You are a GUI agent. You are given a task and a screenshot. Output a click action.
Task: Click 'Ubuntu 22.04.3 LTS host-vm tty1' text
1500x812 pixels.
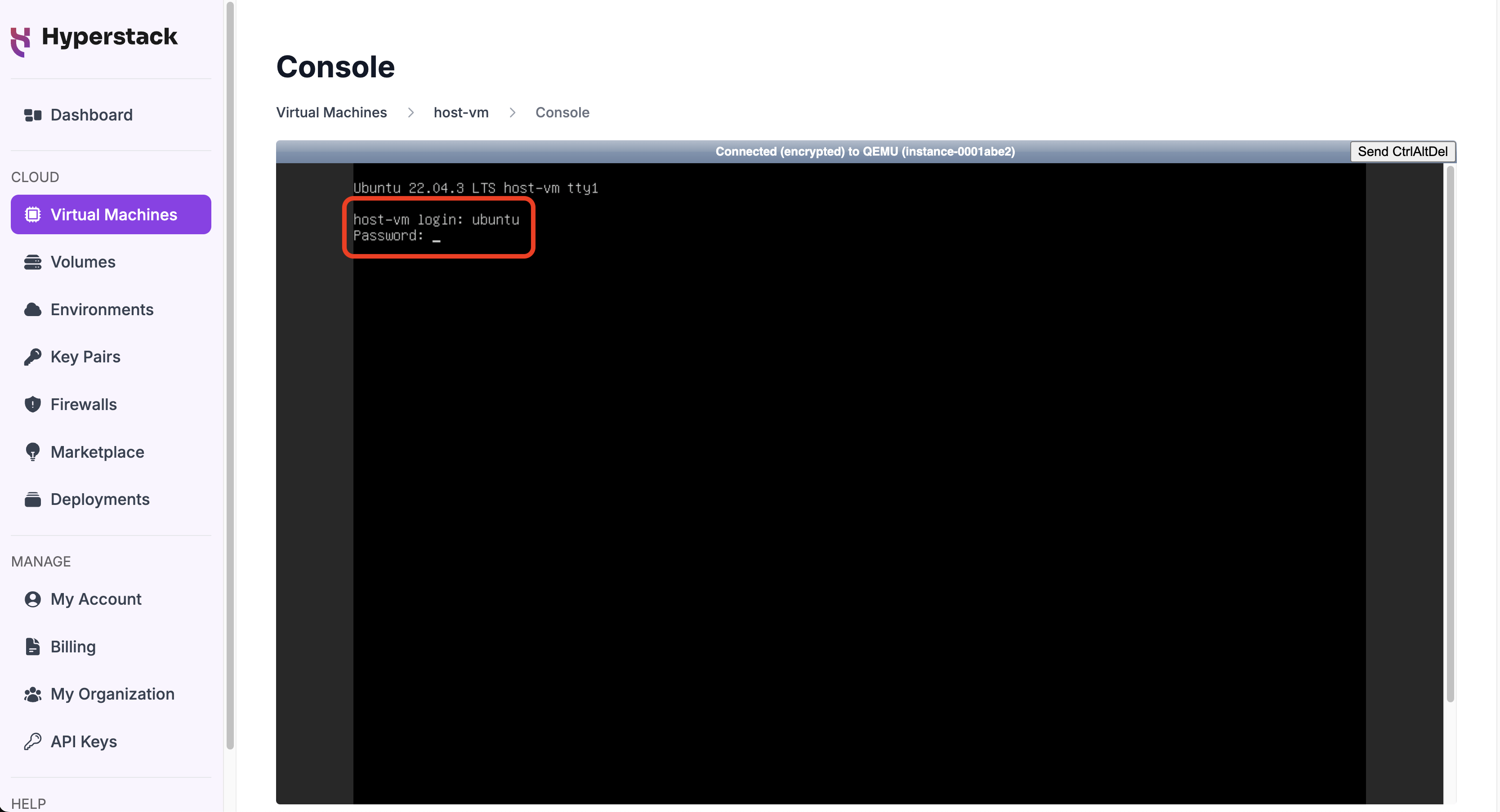coord(476,188)
